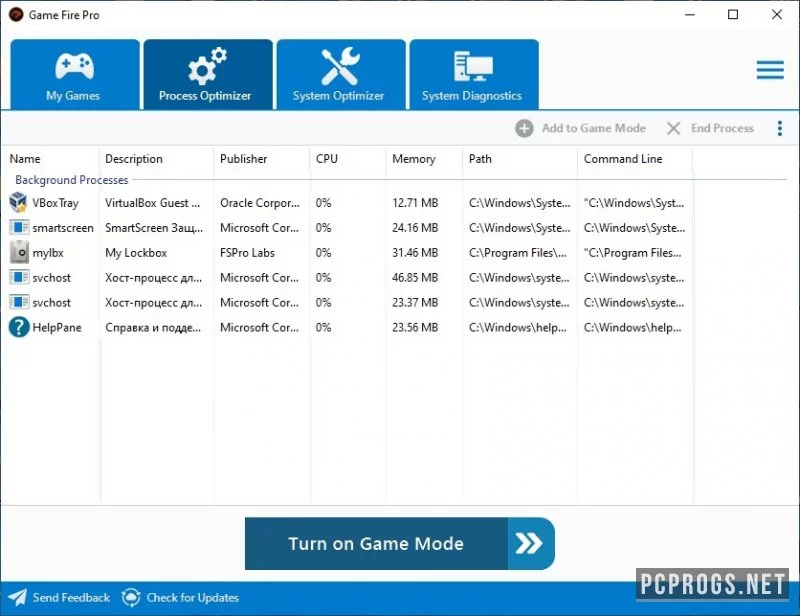This screenshot has height=616, width=800.
Task: Click the Check for Updates icon
Action: point(131,597)
